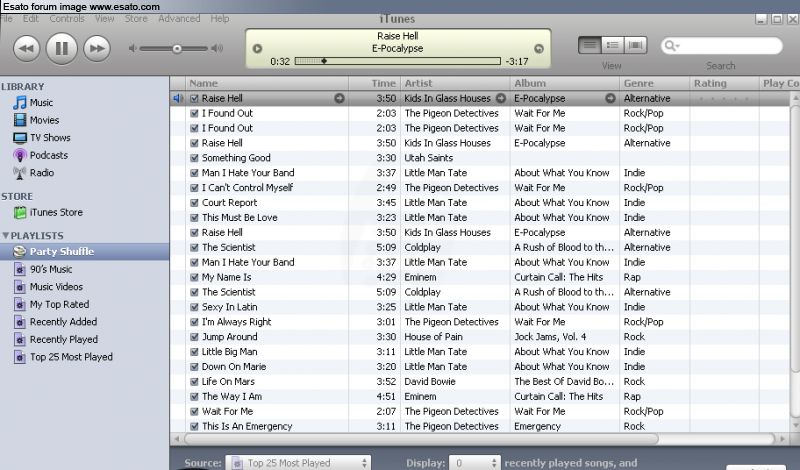Switch to Cover Flow view button

click(636, 45)
